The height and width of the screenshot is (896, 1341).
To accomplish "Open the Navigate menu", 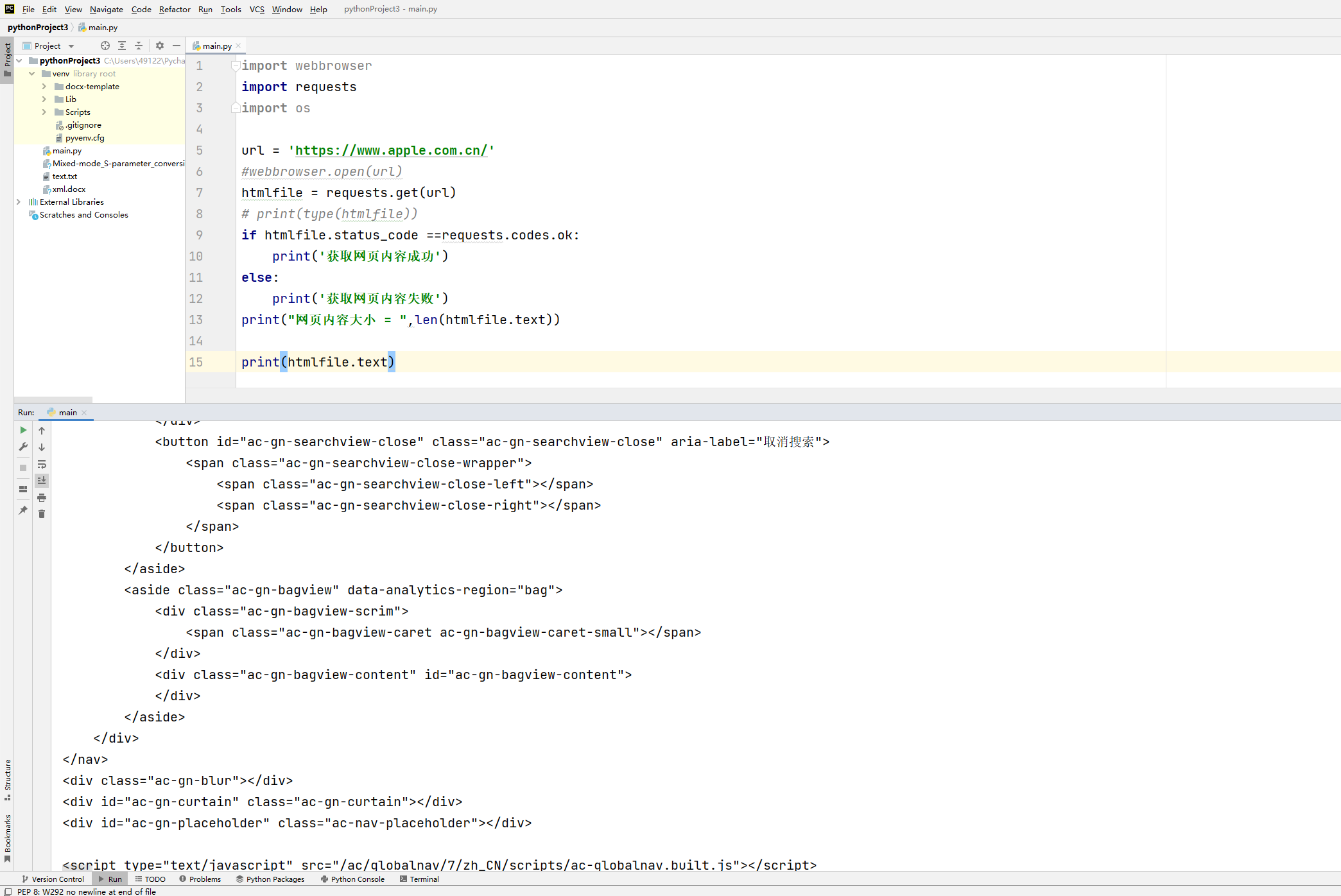I will tap(107, 9).
